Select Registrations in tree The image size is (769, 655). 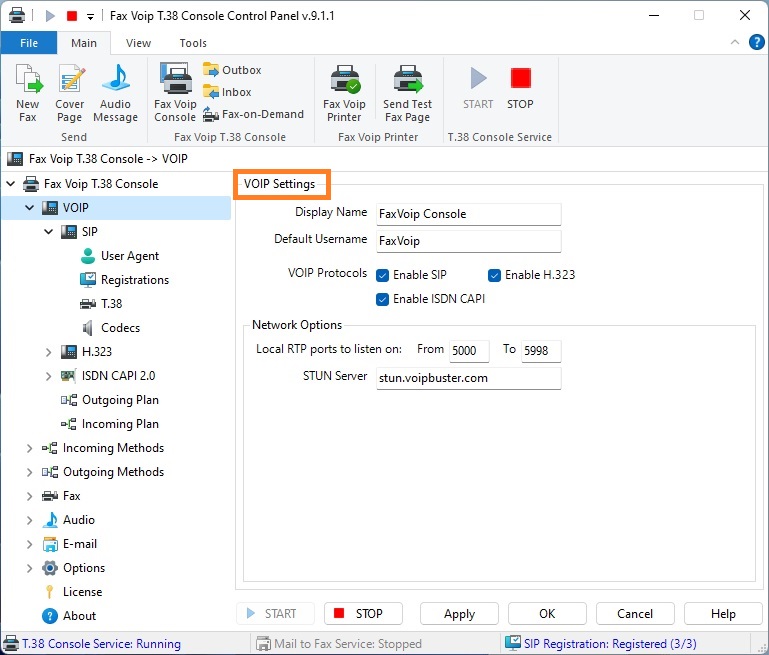pos(124,280)
